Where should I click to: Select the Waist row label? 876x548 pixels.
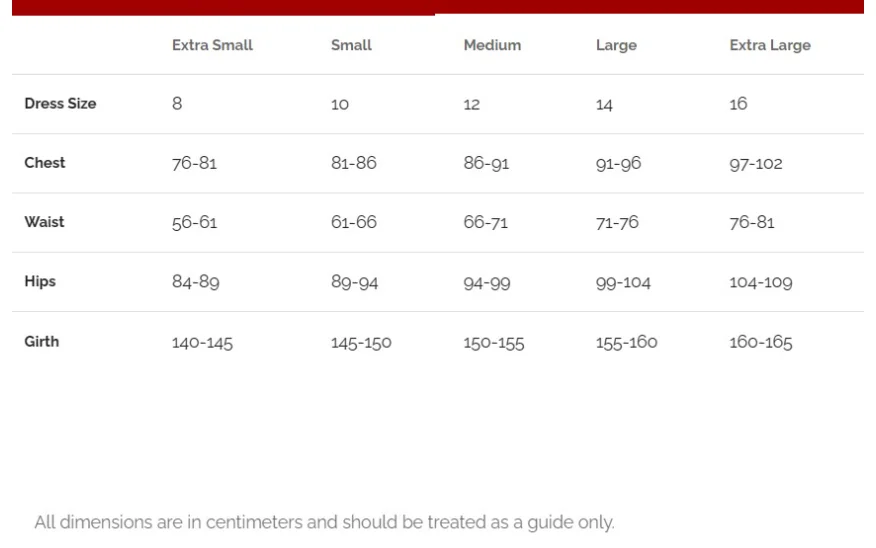44,222
